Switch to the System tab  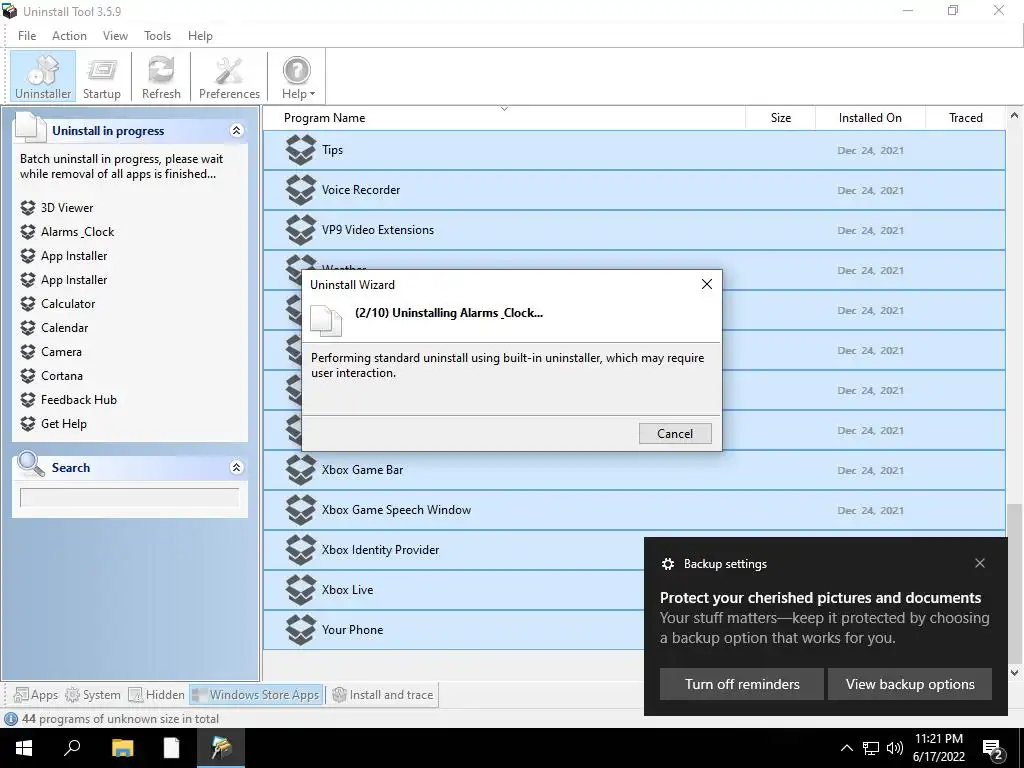click(93, 695)
